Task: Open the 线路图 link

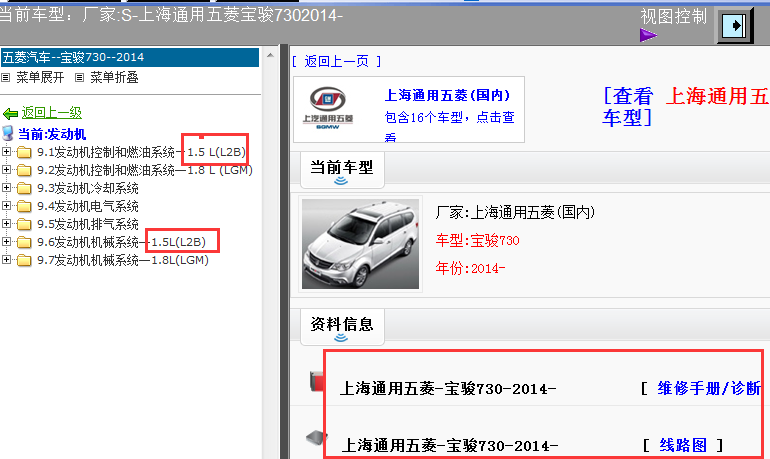Action: point(683,445)
